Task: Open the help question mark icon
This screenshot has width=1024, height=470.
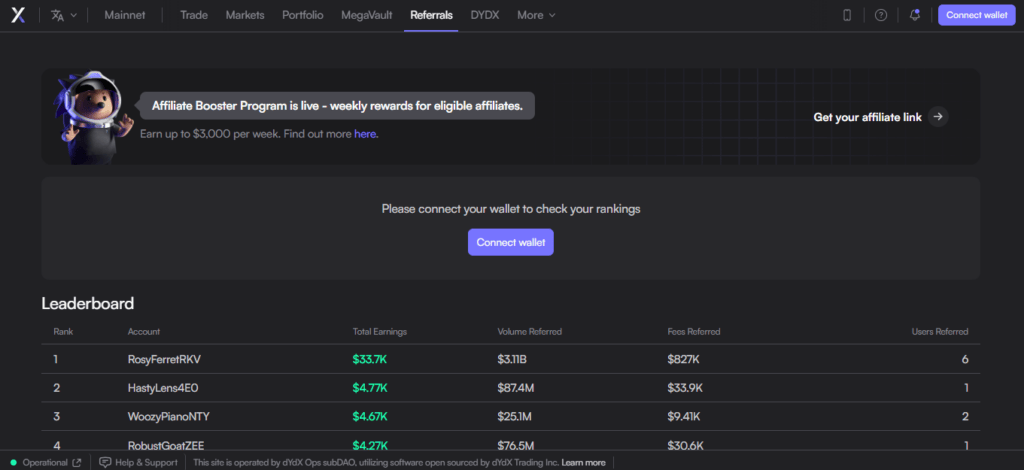Action: pyautogui.click(x=881, y=15)
